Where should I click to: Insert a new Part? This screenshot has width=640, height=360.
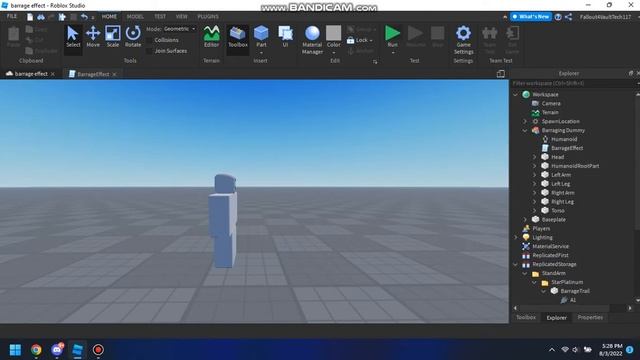(261, 36)
